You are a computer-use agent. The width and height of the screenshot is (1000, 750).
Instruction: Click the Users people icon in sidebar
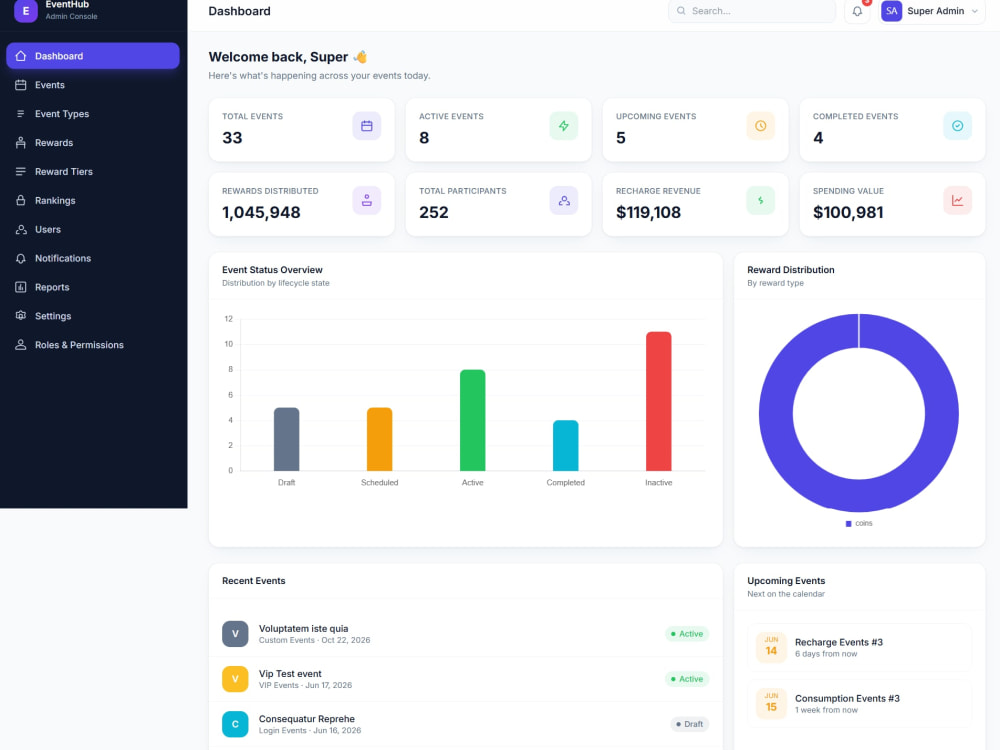pyautogui.click(x=21, y=230)
